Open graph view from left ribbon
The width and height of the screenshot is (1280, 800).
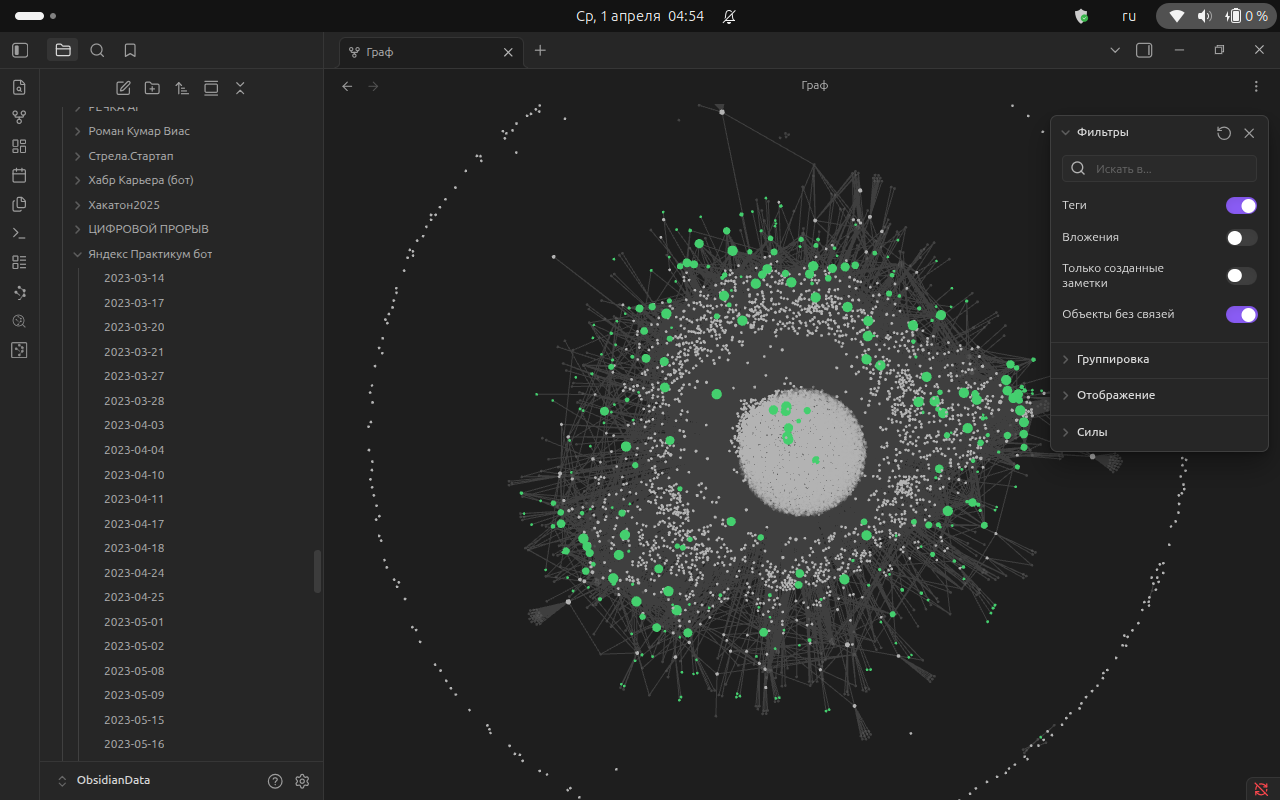tap(19, 117)
